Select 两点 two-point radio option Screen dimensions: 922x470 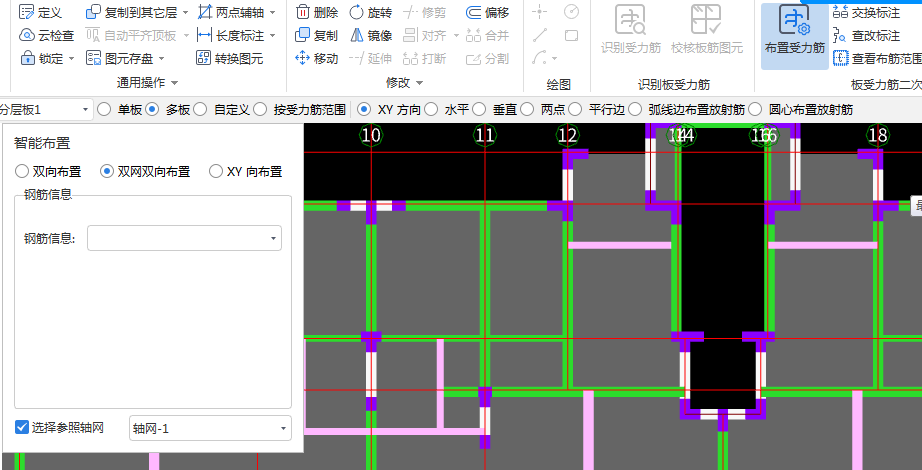coord(527,109)
